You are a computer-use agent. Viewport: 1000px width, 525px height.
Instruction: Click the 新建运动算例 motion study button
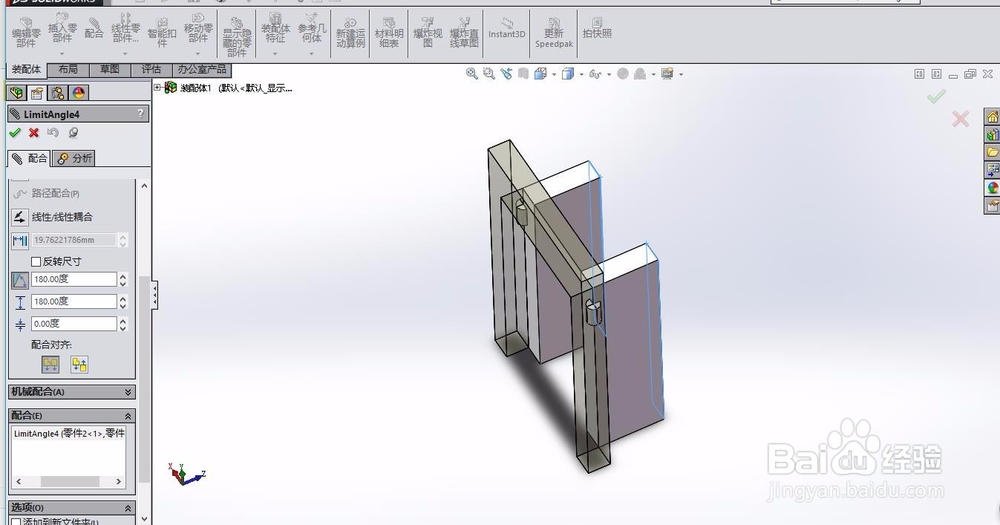351,32
